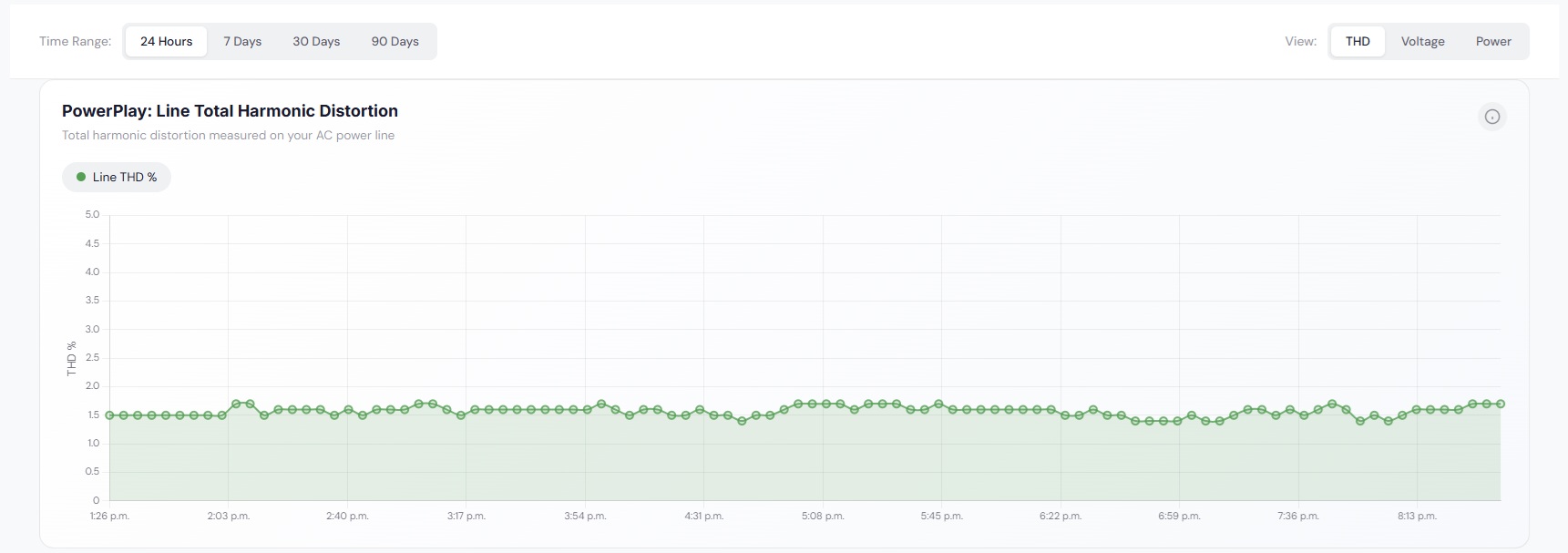Show the 90 Days time range
The width and height of the screenshot is (1568, 553).
click(395, 42)
